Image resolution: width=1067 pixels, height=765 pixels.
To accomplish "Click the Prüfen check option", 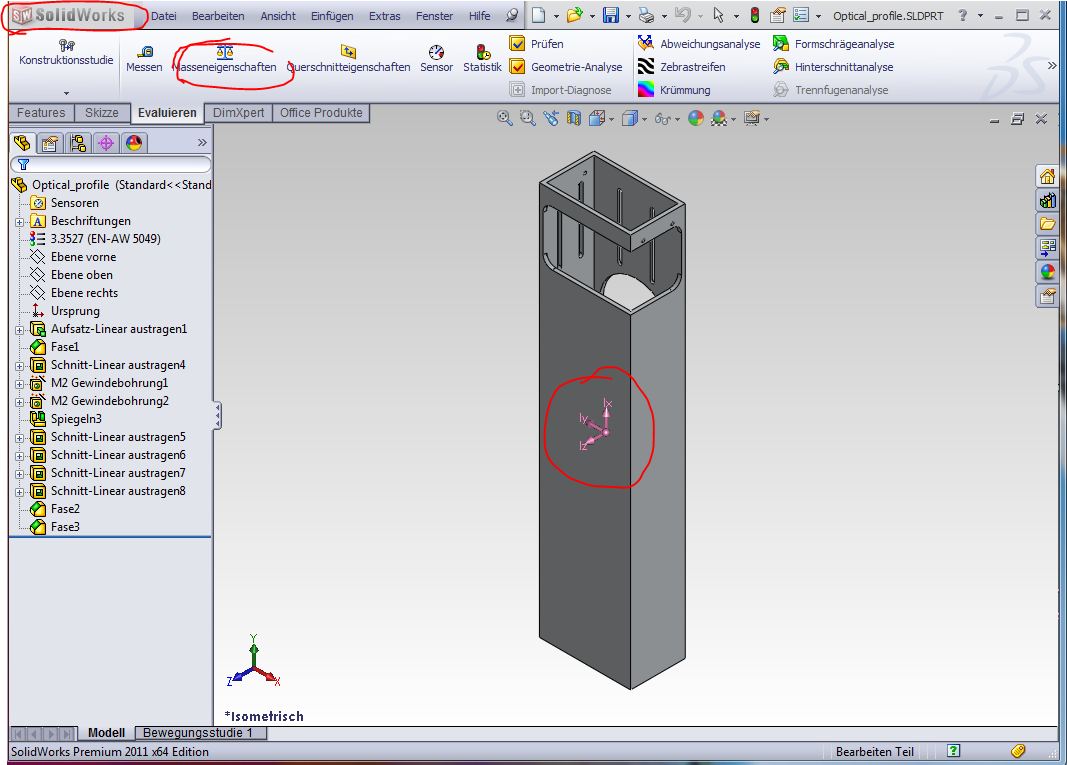I will click(536, 44).
